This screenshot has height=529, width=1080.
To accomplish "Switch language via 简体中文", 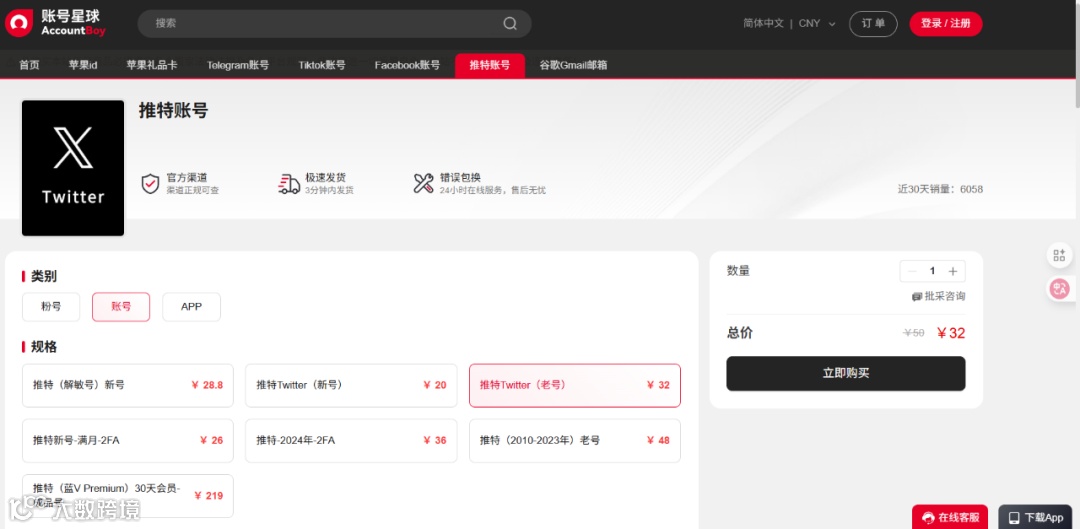I will (x=763, y=23).
